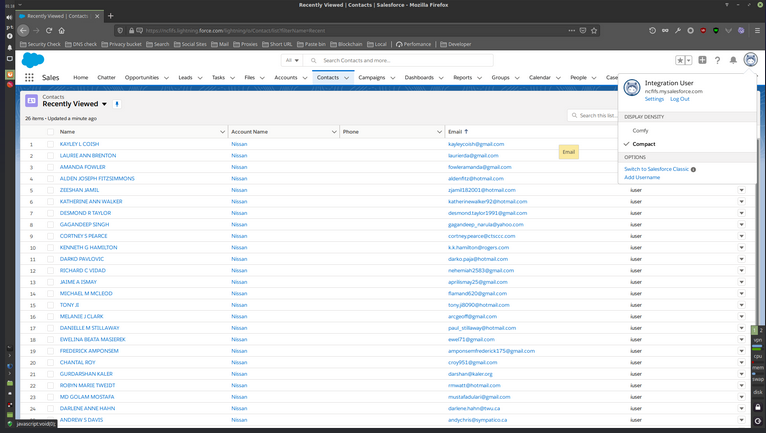Screen dimensions: 766x433
Task: Open the Accounts tab
Action: [x=286, y=77]
